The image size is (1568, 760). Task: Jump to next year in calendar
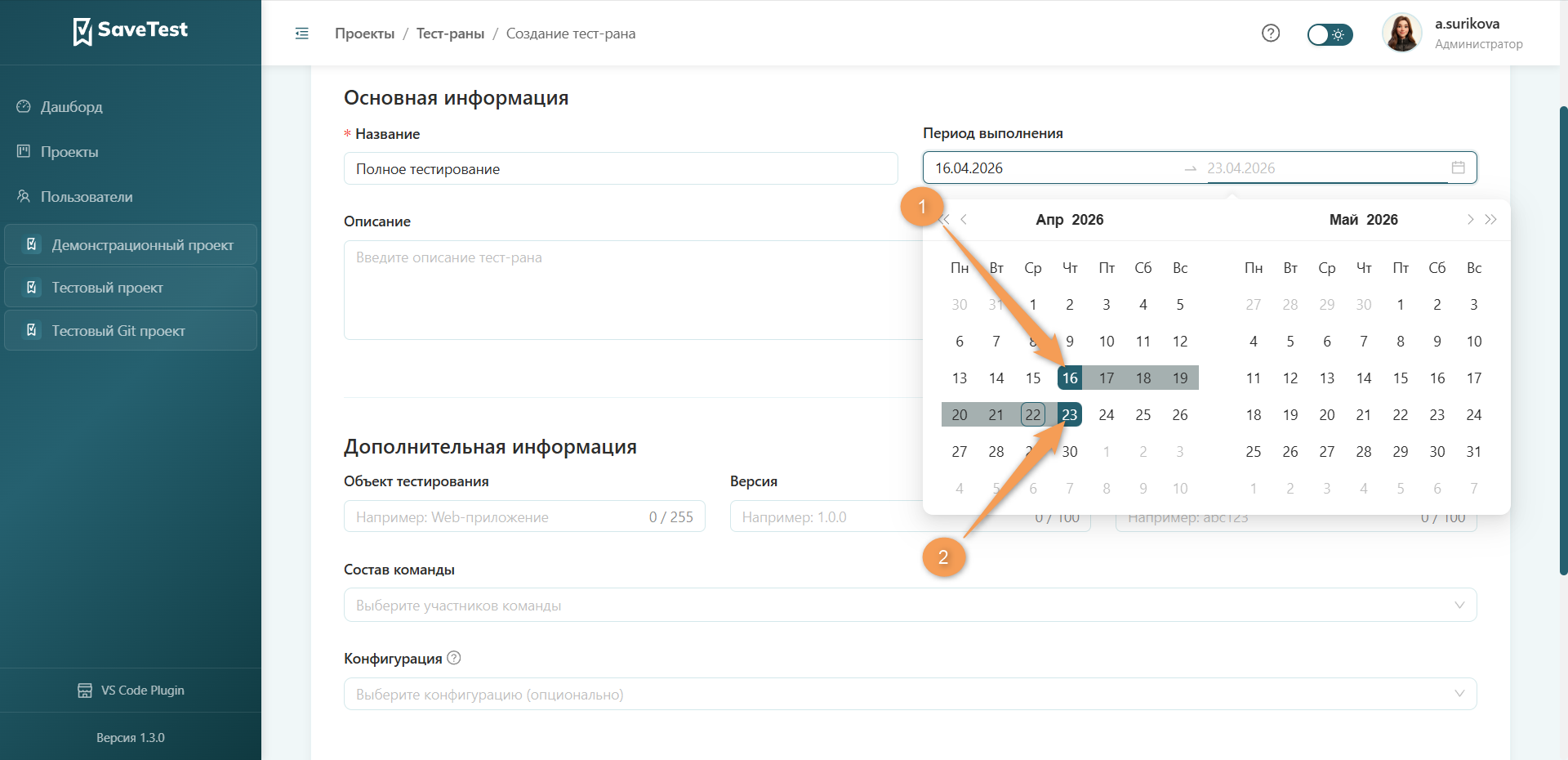1490,219
